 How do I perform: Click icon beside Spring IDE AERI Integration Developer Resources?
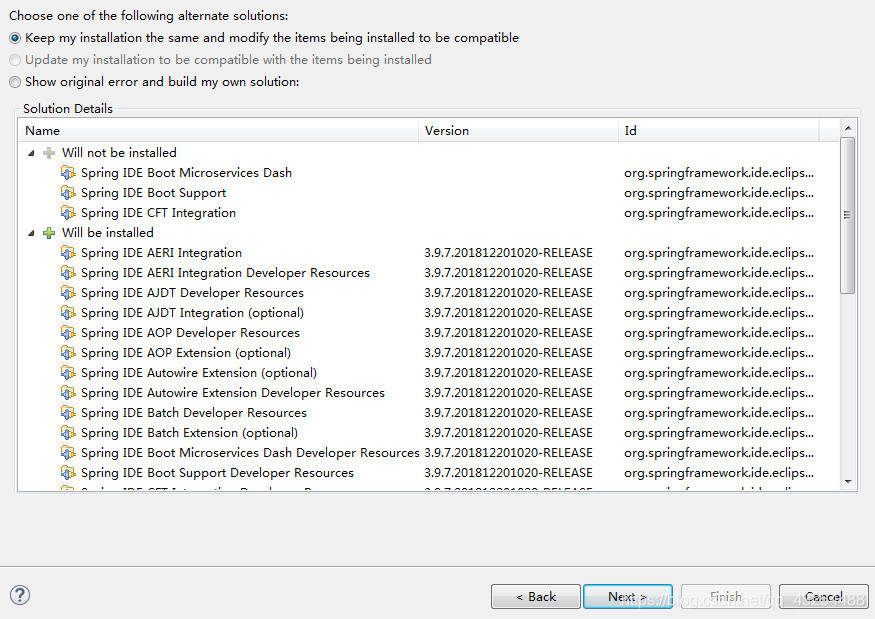pyautogui.click(x=68, y=273)
